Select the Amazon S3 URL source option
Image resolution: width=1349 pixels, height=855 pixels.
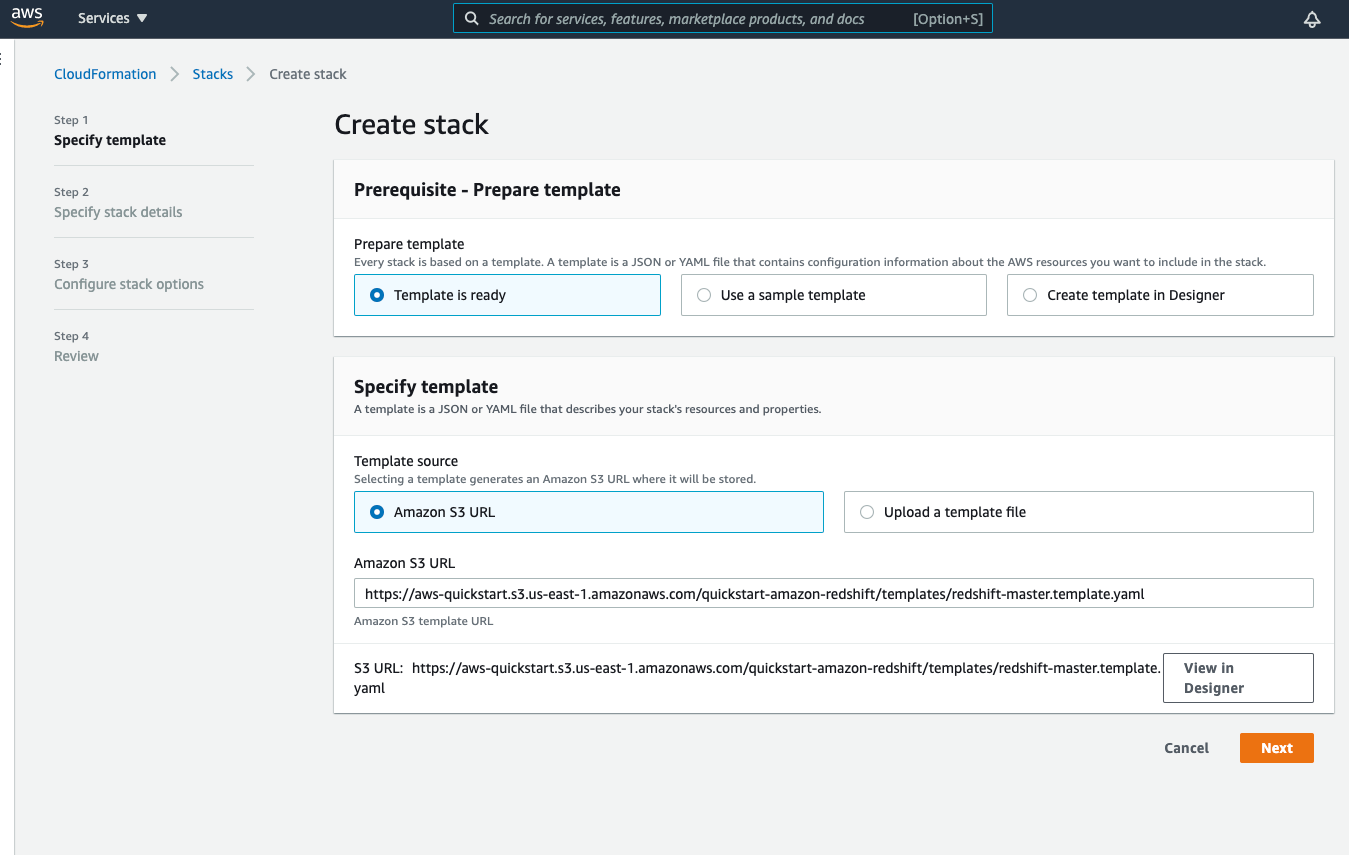pos(588,512)
